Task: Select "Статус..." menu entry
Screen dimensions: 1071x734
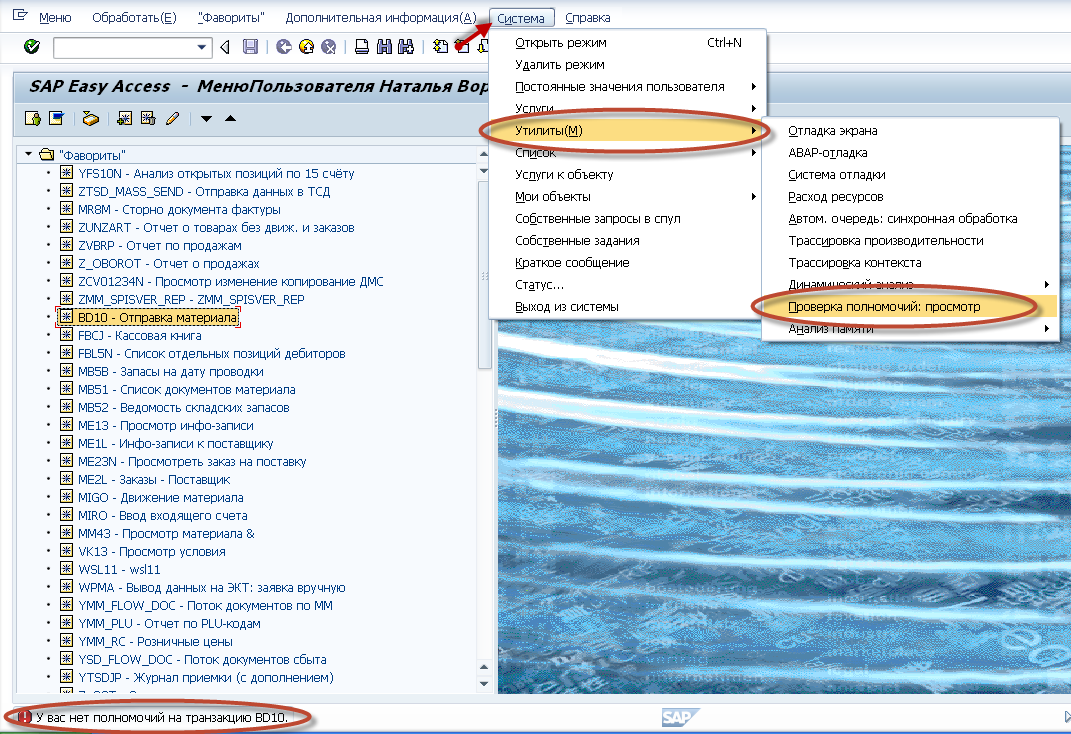Action: [628, 285]
